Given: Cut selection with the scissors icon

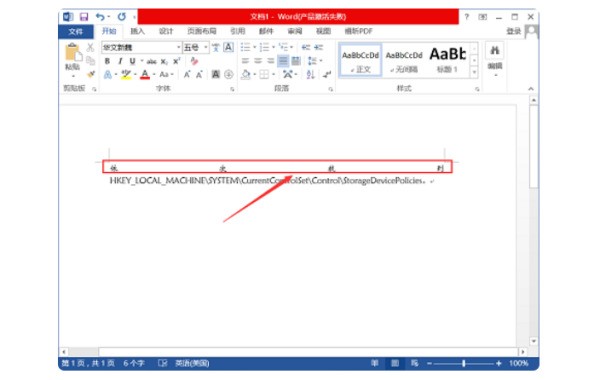Looking at the screenshot, I should [90, 47].
